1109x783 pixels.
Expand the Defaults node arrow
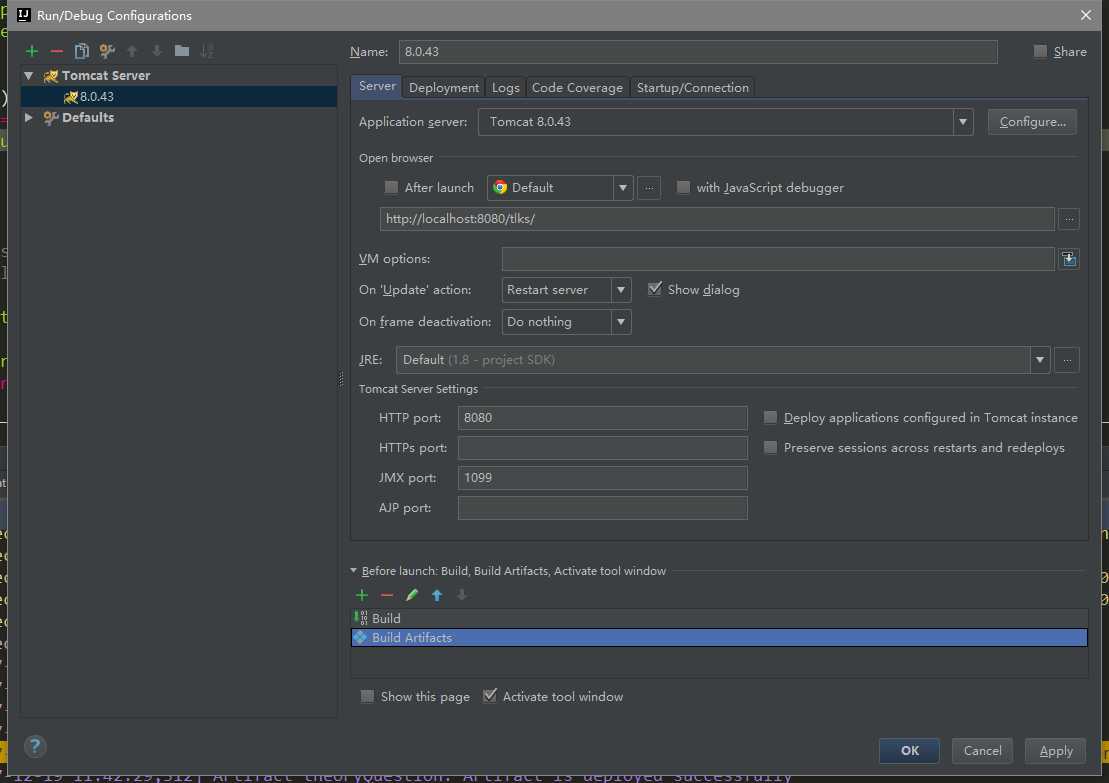click(x=28, y=117)
